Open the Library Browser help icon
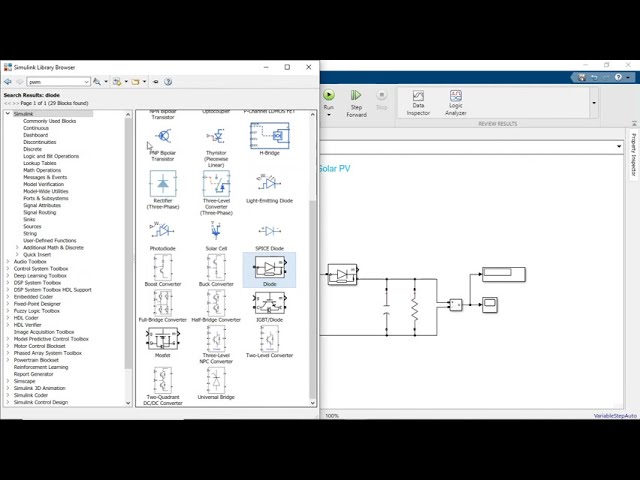This screenshot has height=480, width=640. tap(168, 82)
